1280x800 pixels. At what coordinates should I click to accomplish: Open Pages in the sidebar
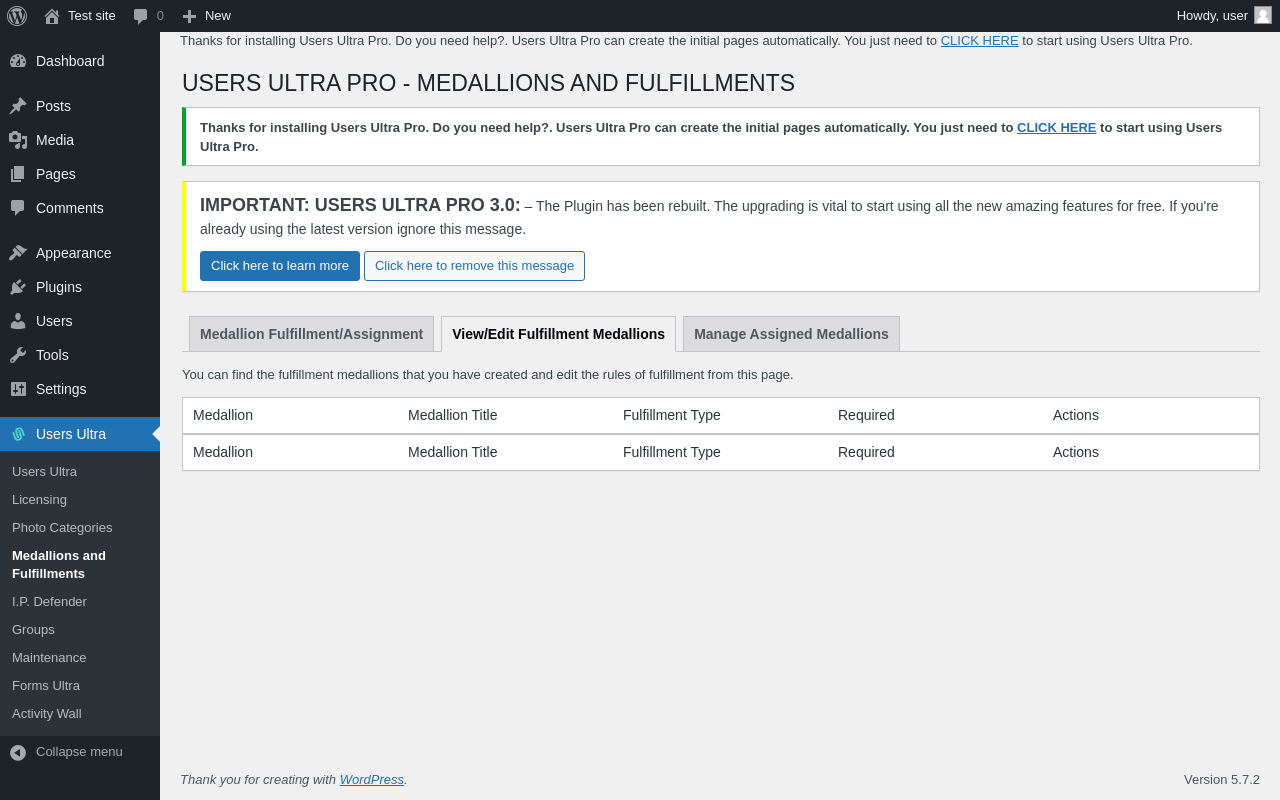80,174
